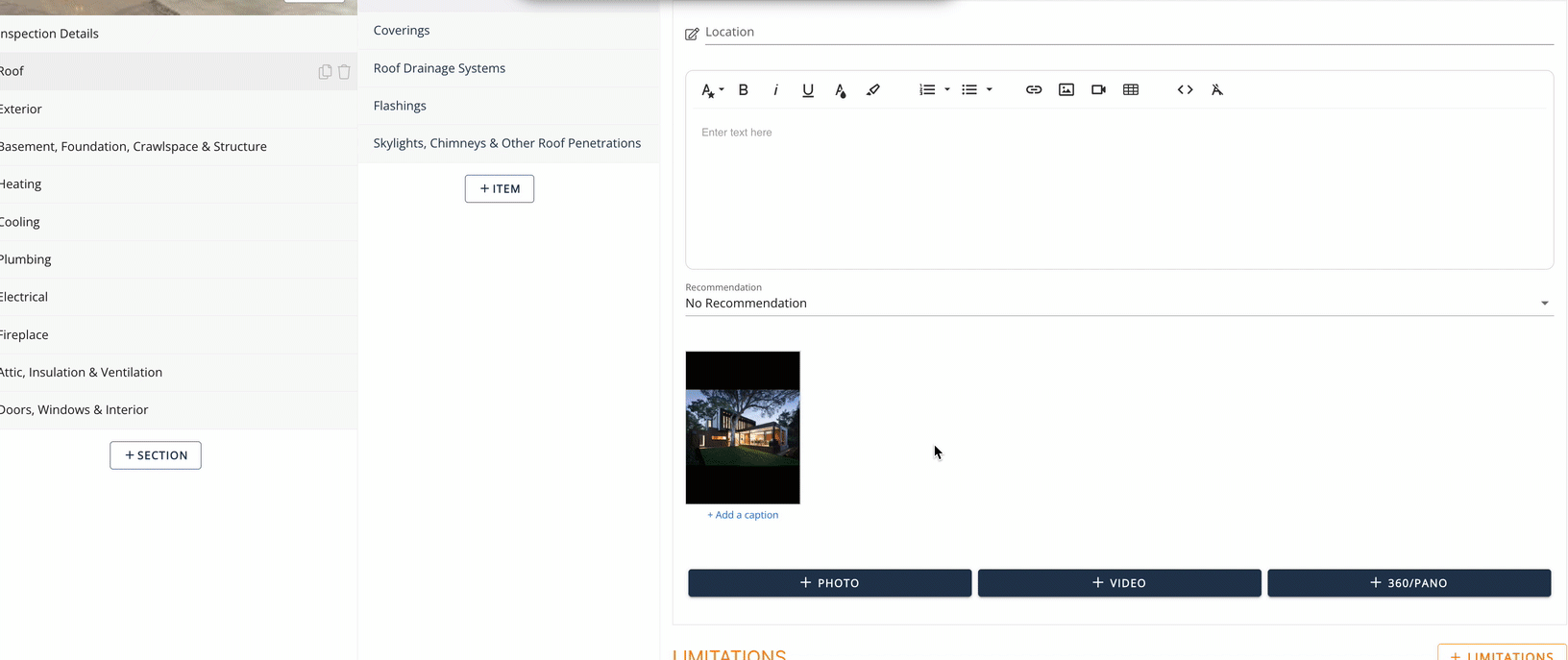Insert an image via editor toolbar

(1066, 90)
